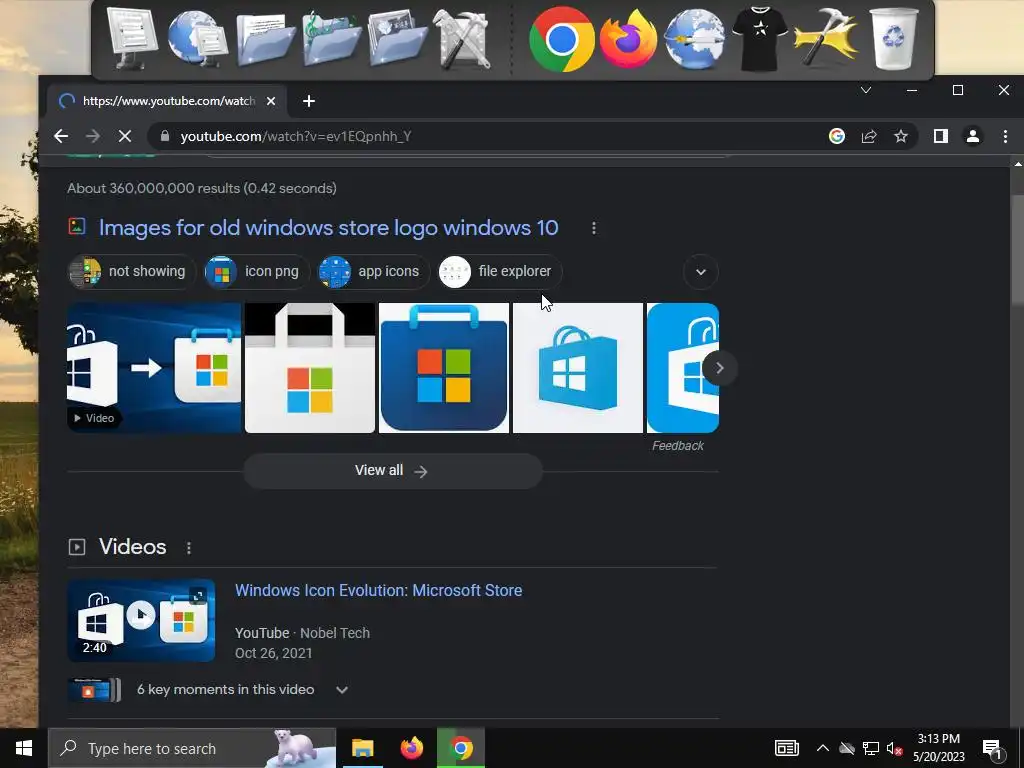View site information lock icon
This screenshot has width=1024, height=768.
165,136
